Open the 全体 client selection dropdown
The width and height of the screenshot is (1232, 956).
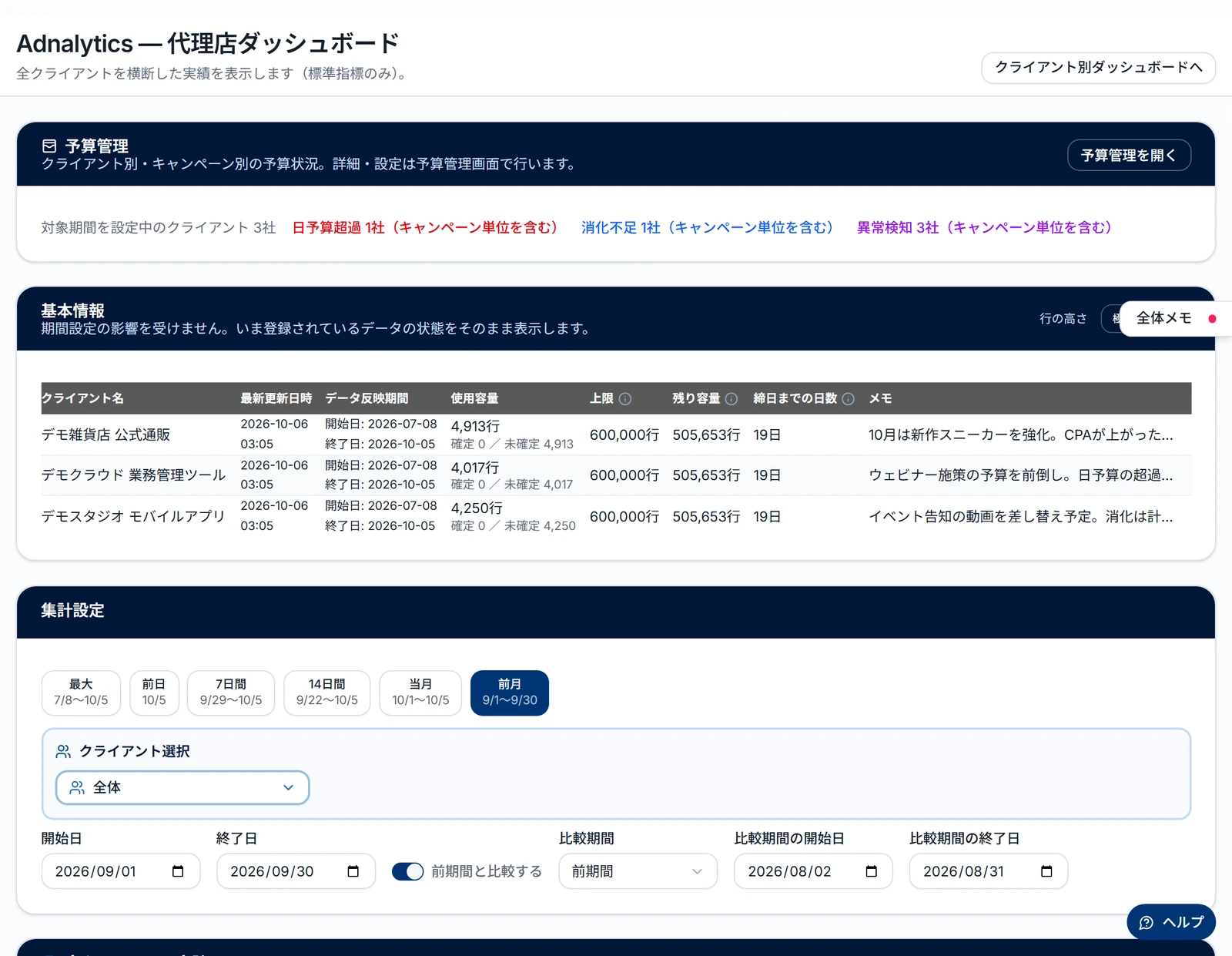click(182, 787)
